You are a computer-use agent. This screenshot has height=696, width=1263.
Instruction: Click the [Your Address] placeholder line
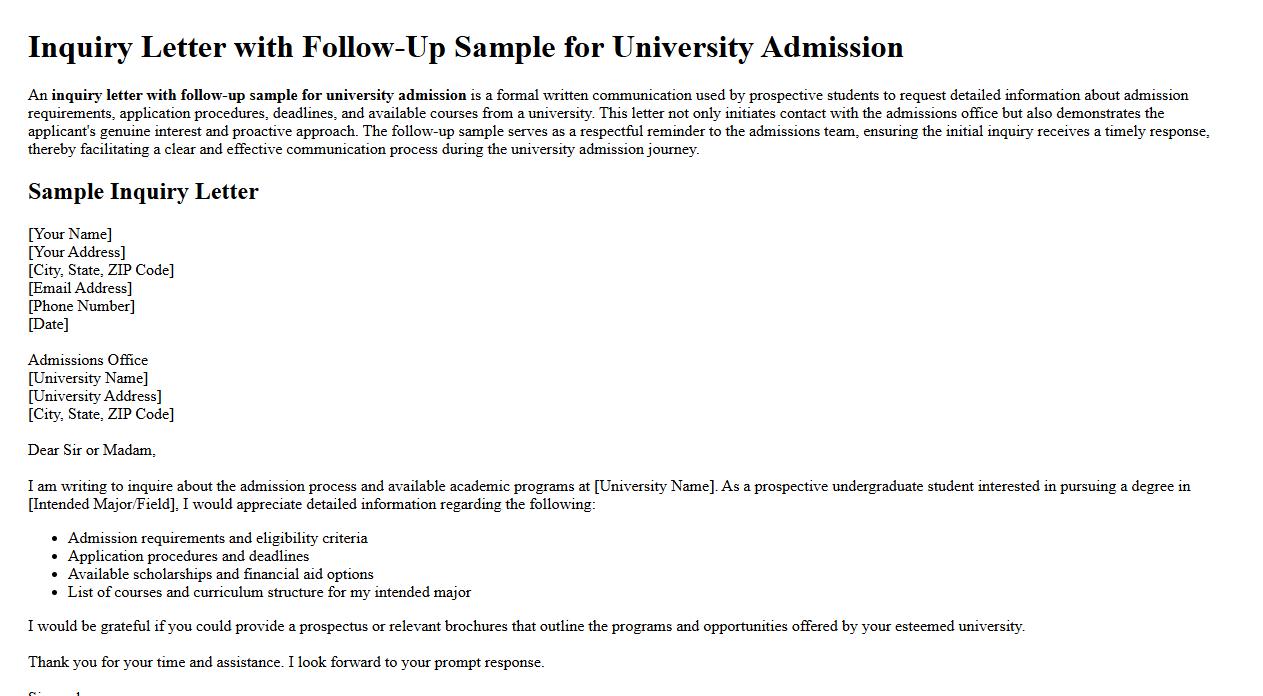point(77,252)
